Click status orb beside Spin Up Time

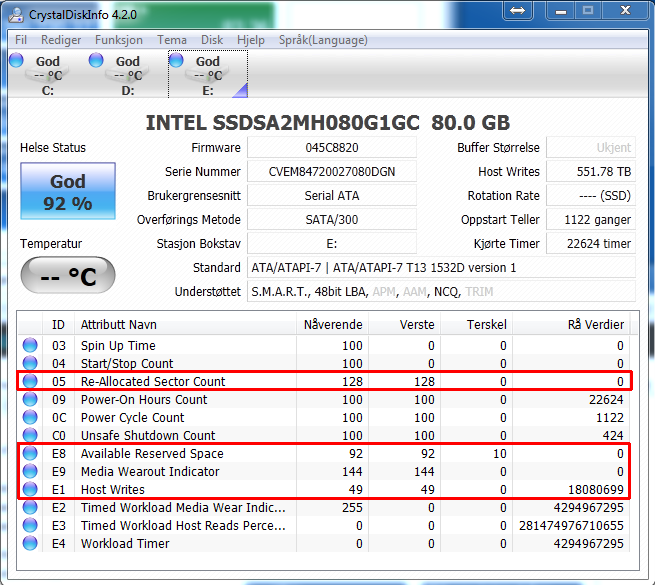30,345
